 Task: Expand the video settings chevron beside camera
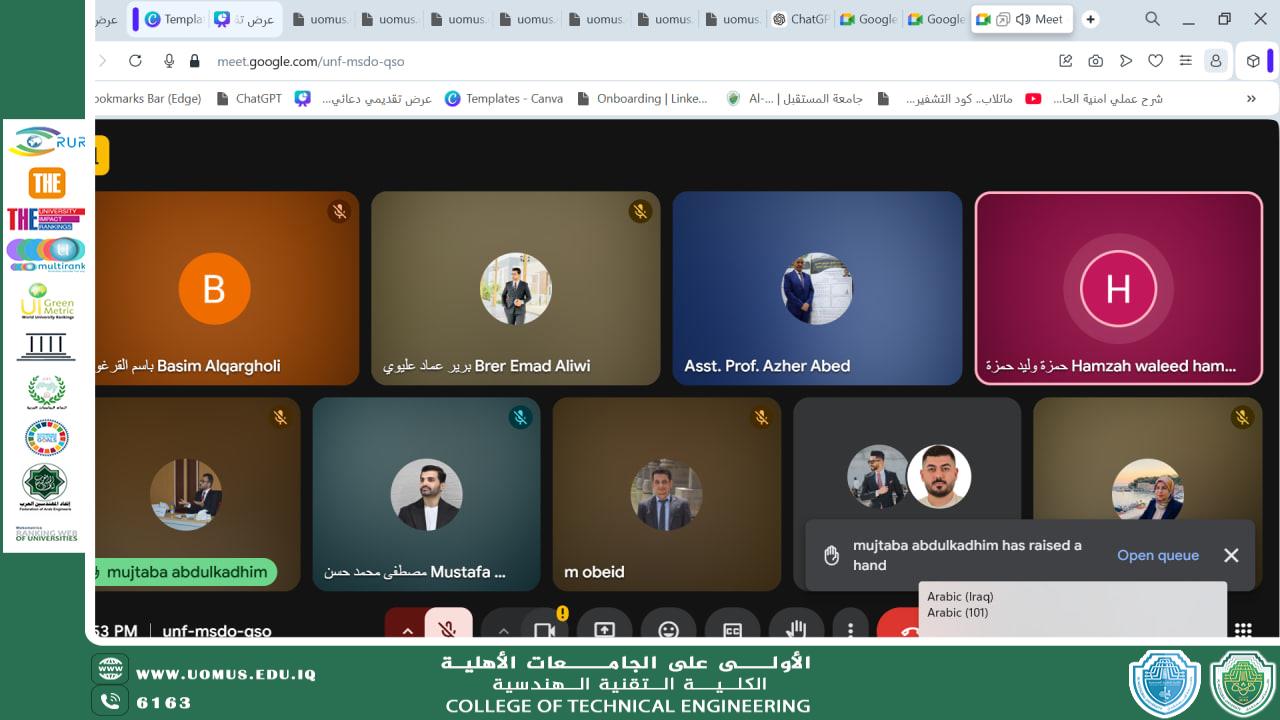pos(503,628)
